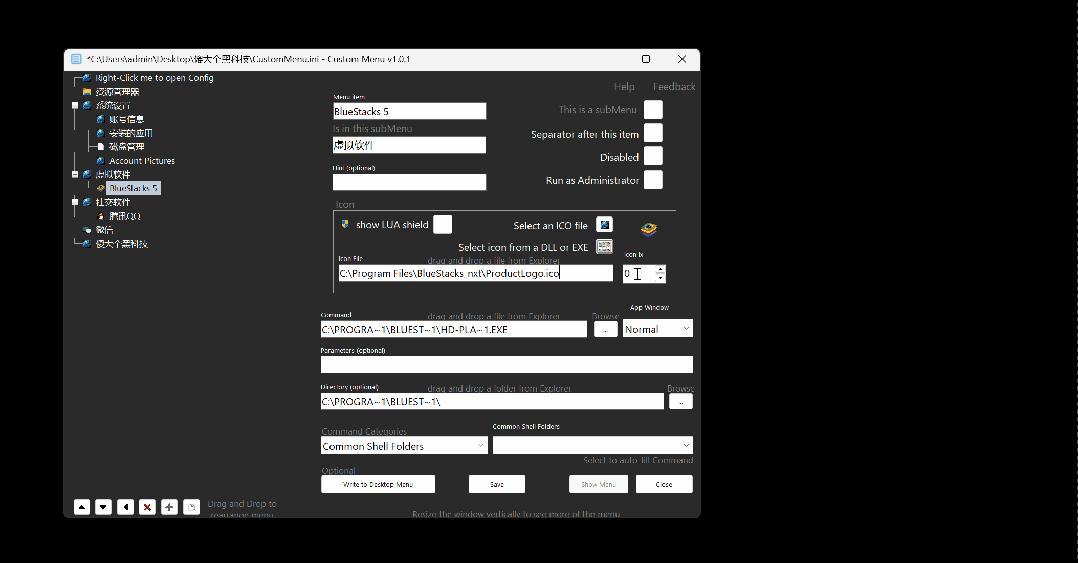Click the Directory (optional) input field
This screenshot has height=563, width=1078.
(x=492, y=401)
